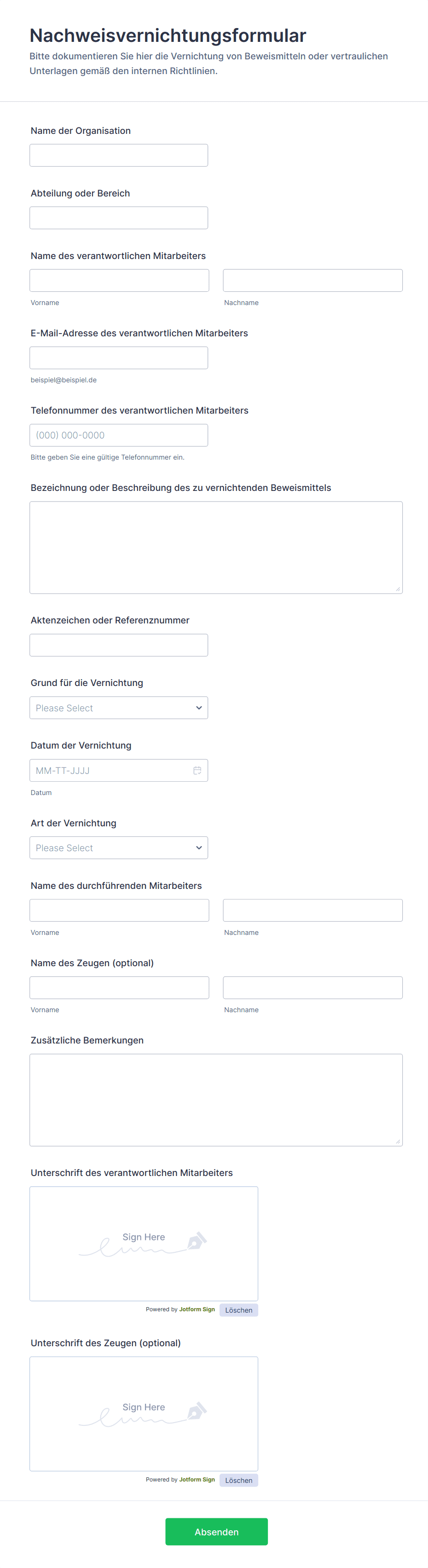
Task: Expand the Grund für die Vernichtung dropdown
Action: (x=119, y=708)
